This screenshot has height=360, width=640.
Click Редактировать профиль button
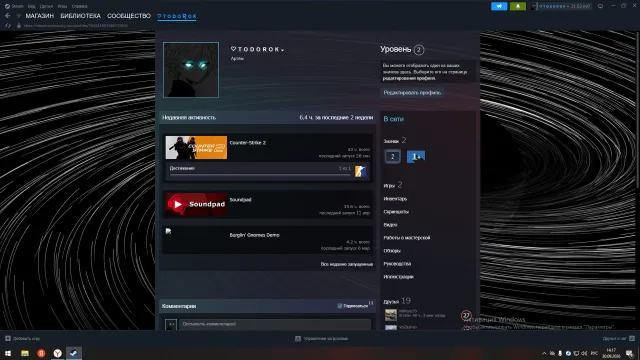412,93
